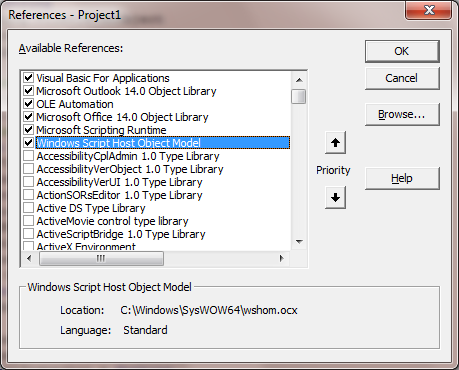This screenshot has height=370, width=459.
Task: Check AccessibilityVerObject 1.0 Type Library box
Action: click(x=29, y=169)
